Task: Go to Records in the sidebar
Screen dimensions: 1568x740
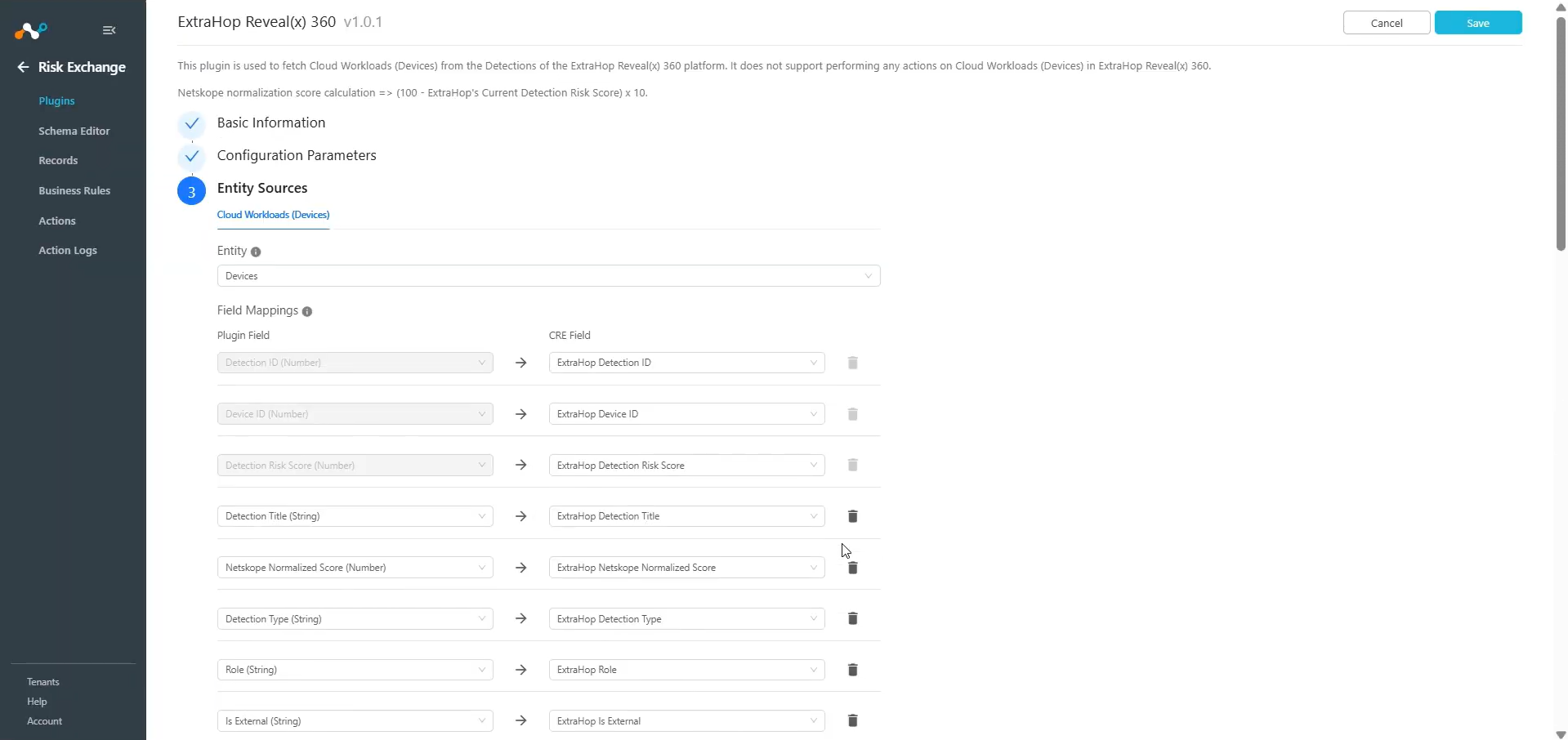Action: coord(58,161)
